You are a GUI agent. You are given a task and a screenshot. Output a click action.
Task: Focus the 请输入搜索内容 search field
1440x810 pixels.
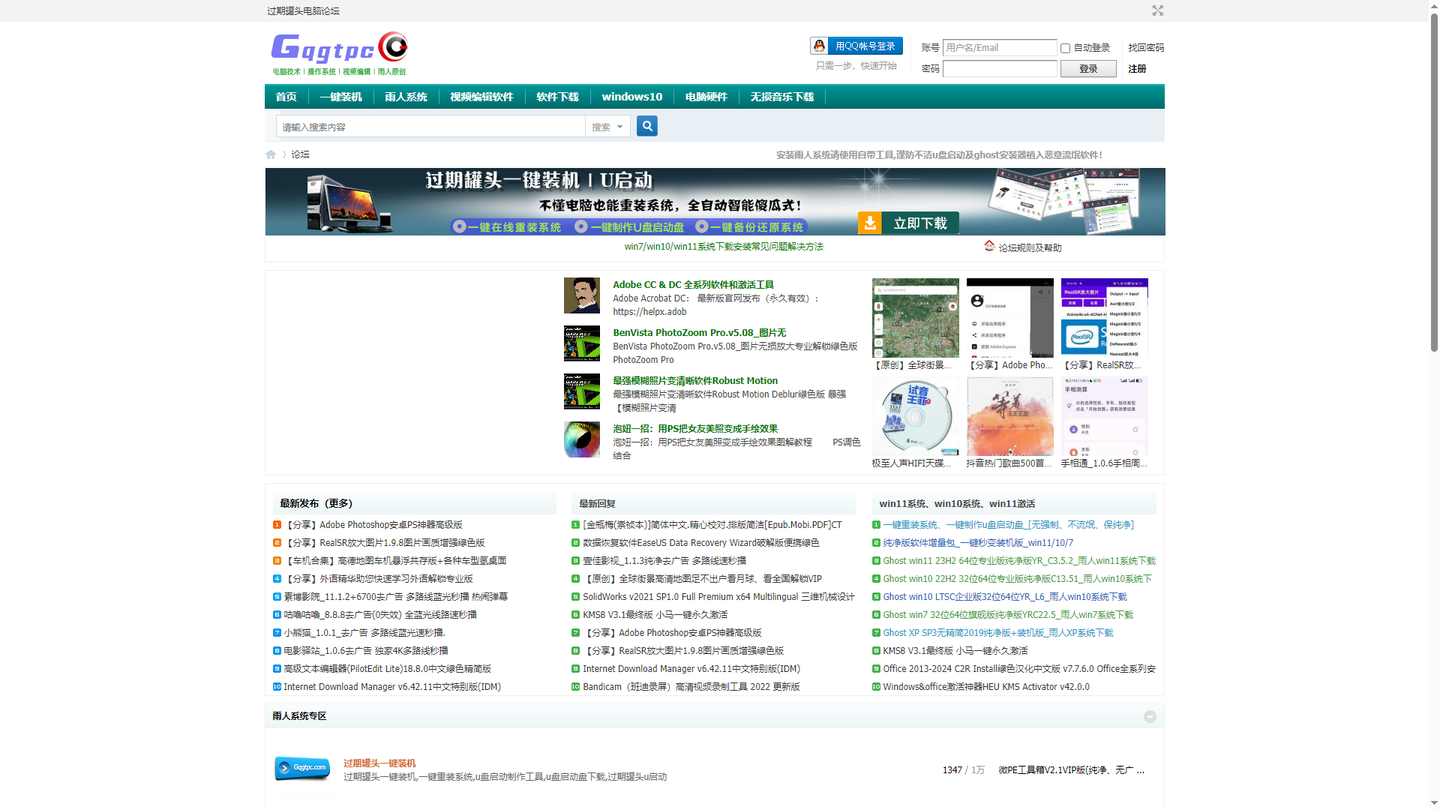431,127
